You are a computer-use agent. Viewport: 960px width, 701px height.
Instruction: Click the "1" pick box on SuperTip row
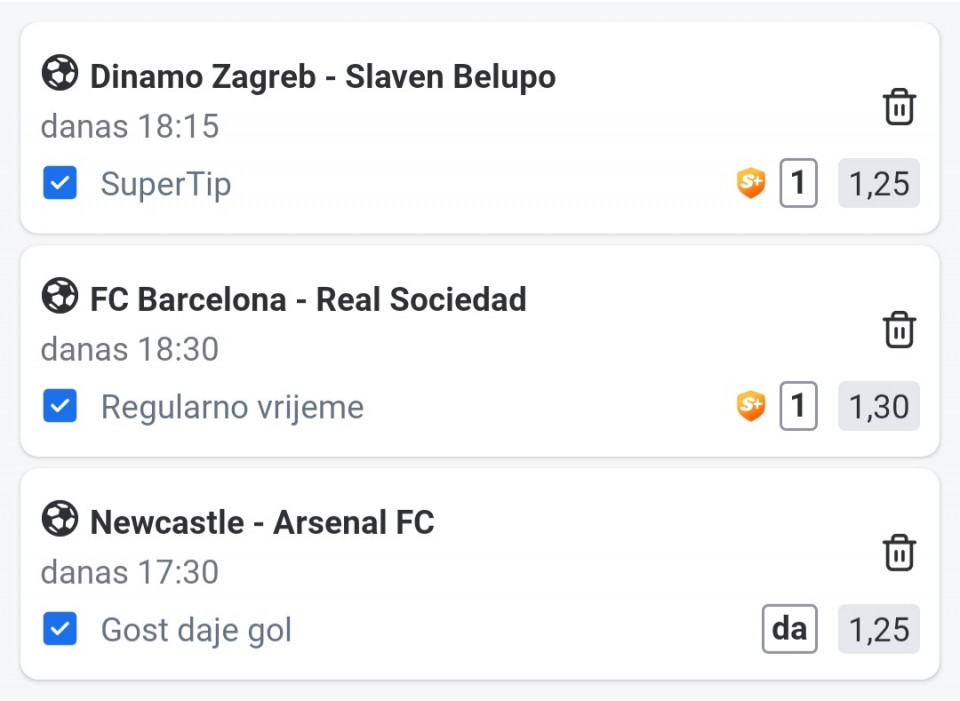(x=798, y=184)
